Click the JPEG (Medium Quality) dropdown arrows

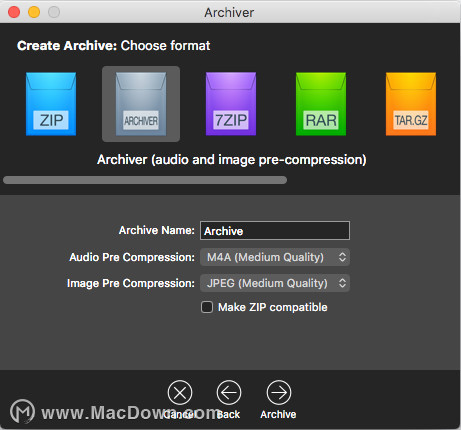[x=342, y=283]
